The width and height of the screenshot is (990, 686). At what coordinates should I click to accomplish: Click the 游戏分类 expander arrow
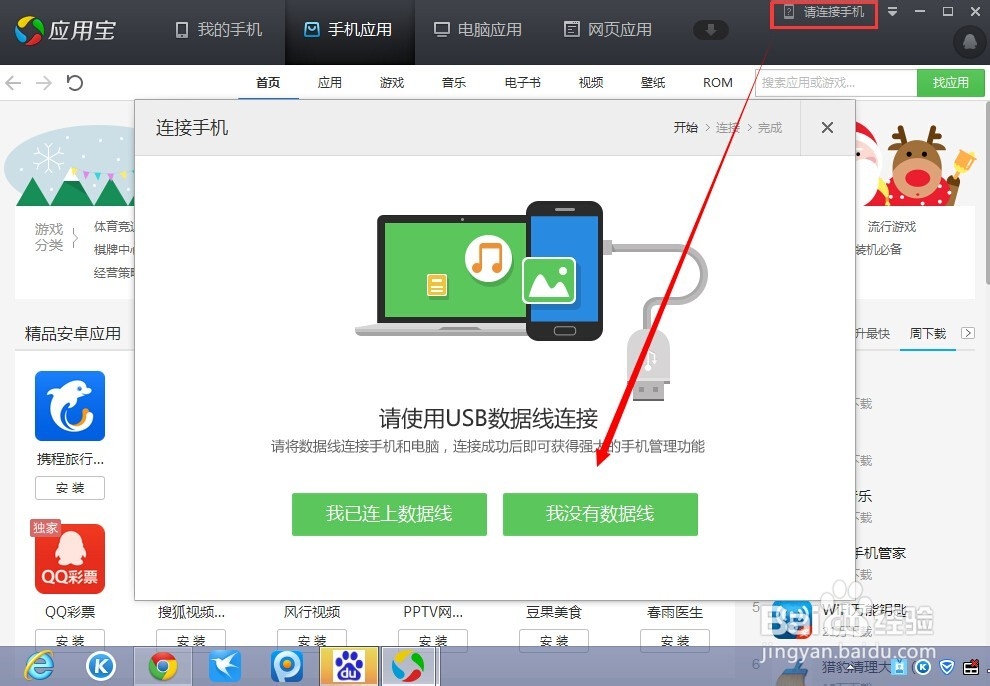[x=75, y=237]
